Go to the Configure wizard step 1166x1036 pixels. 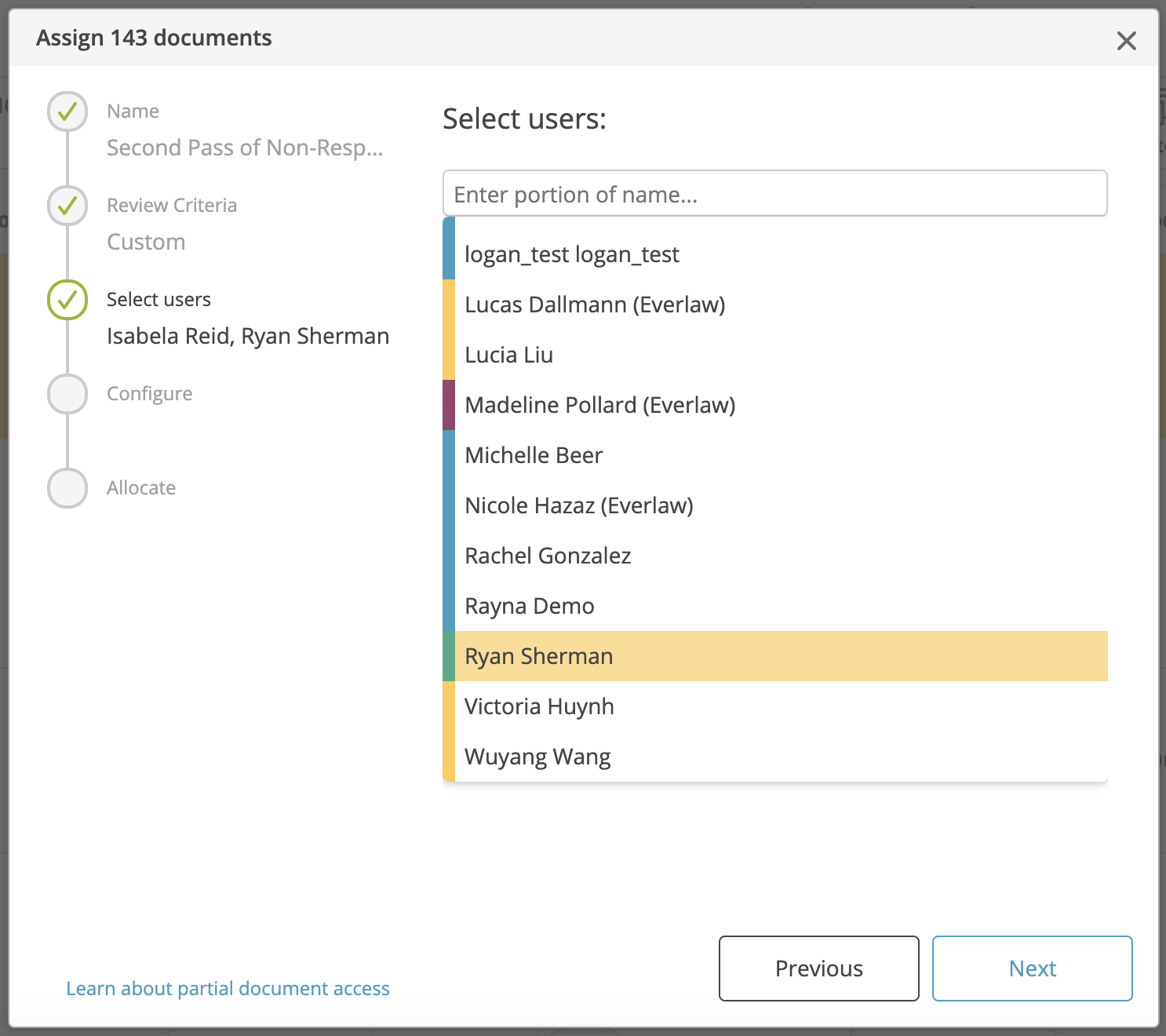149,394
